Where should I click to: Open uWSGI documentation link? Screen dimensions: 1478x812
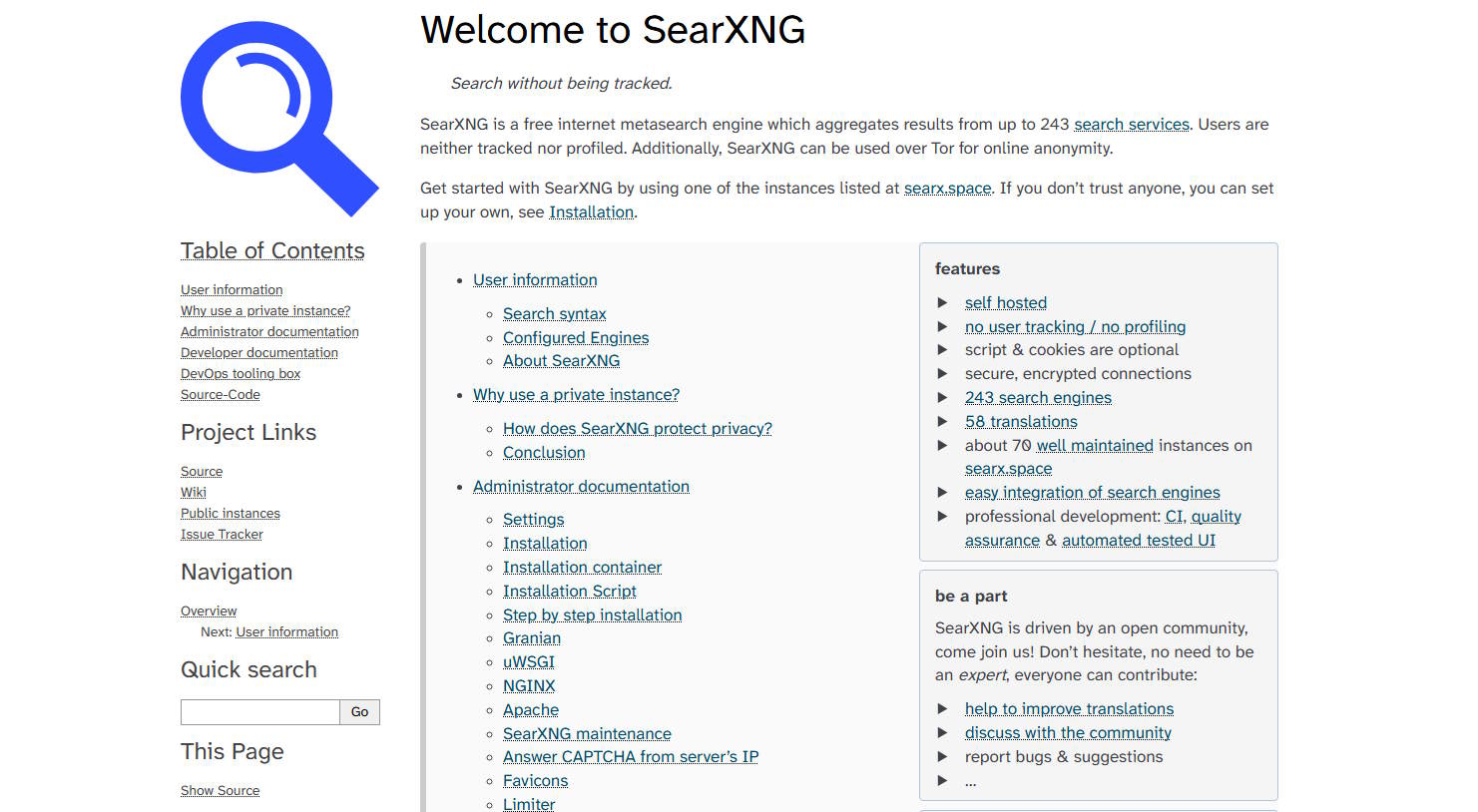point(529,662)
